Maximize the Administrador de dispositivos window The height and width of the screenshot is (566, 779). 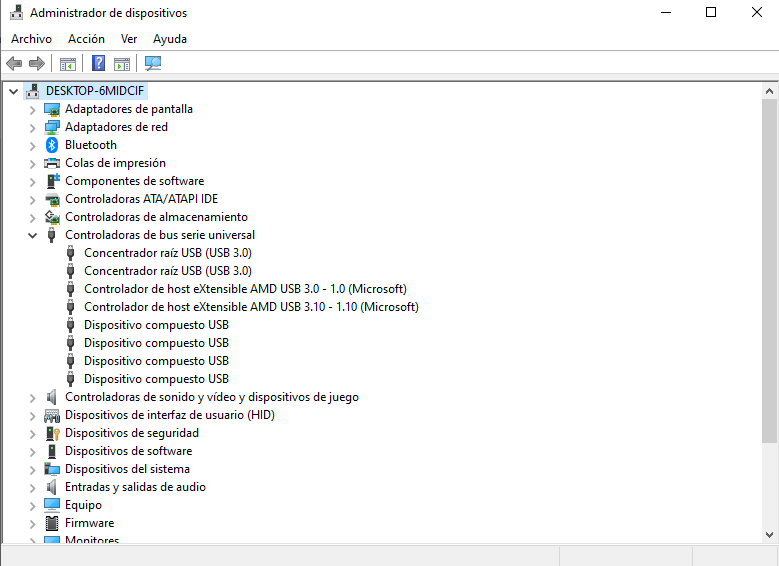coord(711,12)
